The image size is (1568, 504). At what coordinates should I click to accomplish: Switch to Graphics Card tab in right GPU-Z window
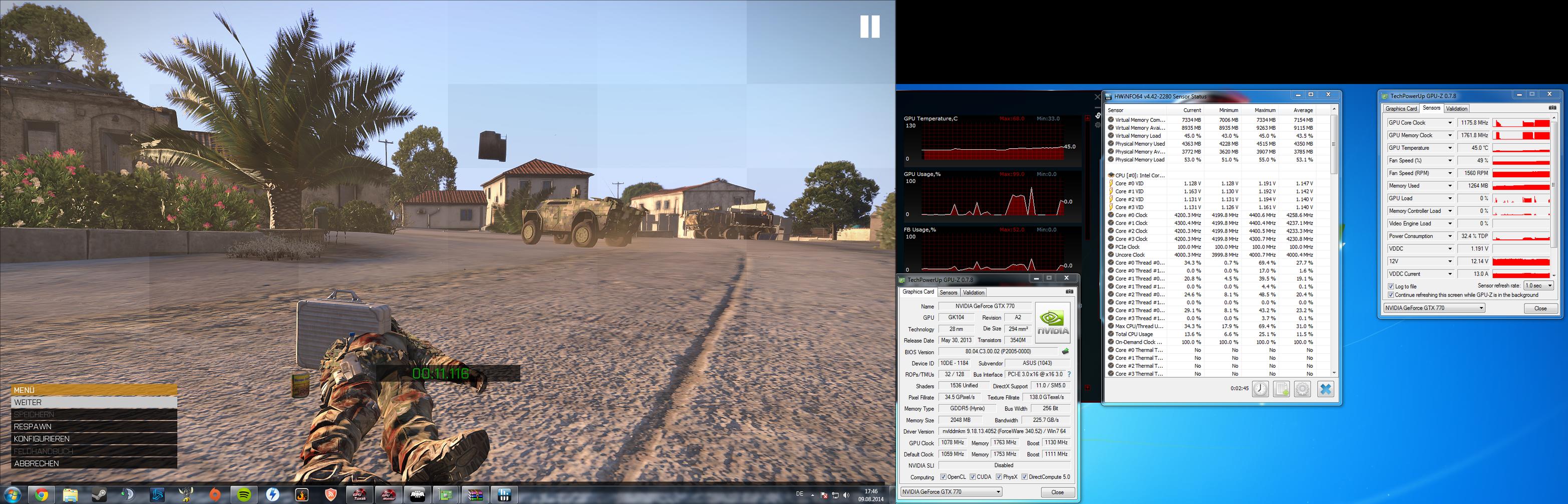coord(1401,109)
